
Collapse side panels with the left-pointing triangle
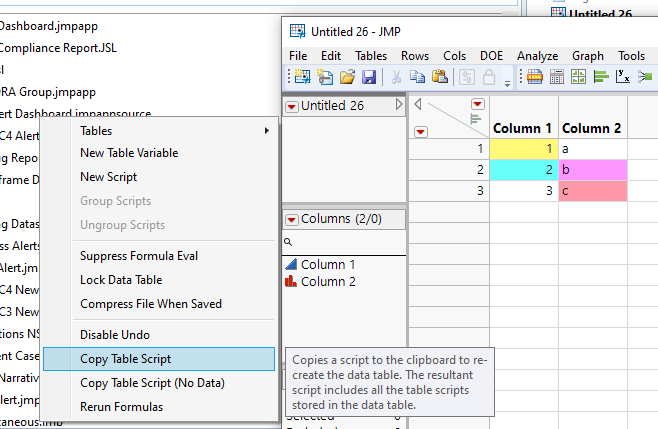pos(418,104)
